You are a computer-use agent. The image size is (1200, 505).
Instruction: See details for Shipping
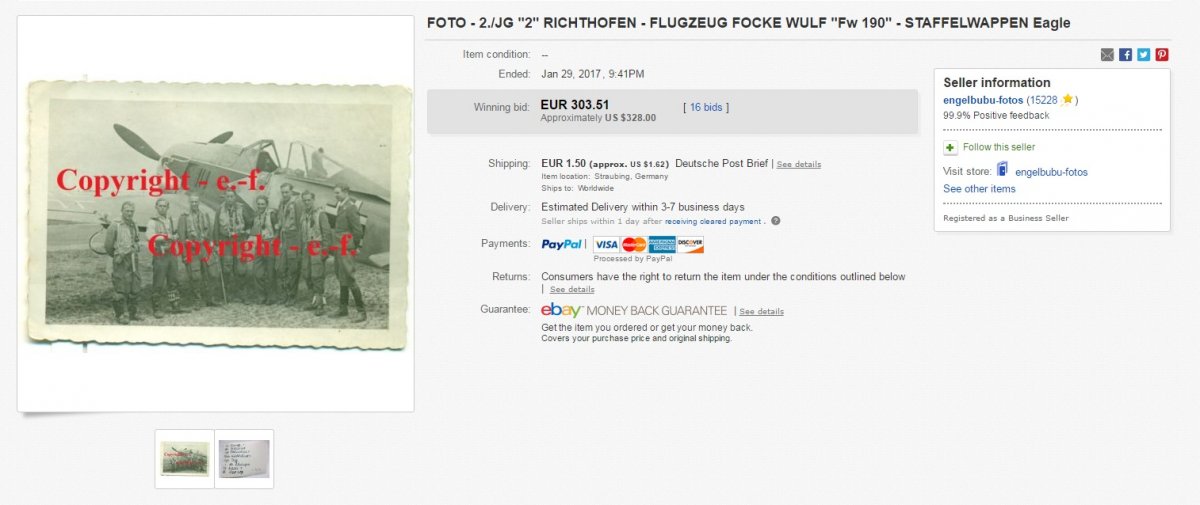[x=799, y=164]
